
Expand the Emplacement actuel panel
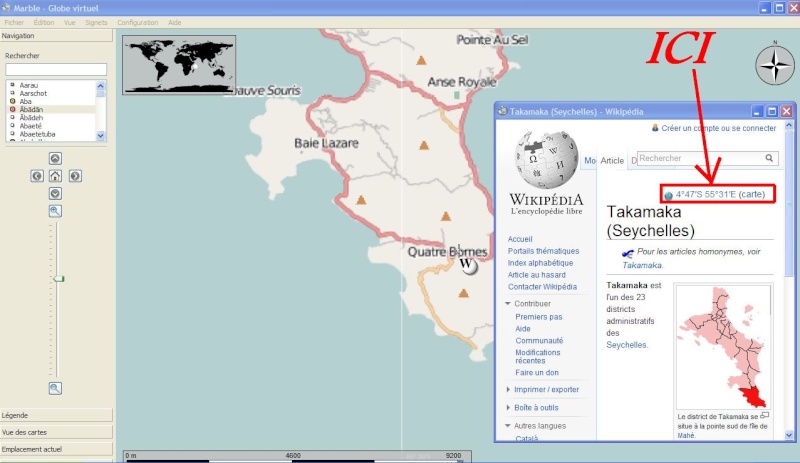pyautogui.click(x=56, y=449)
